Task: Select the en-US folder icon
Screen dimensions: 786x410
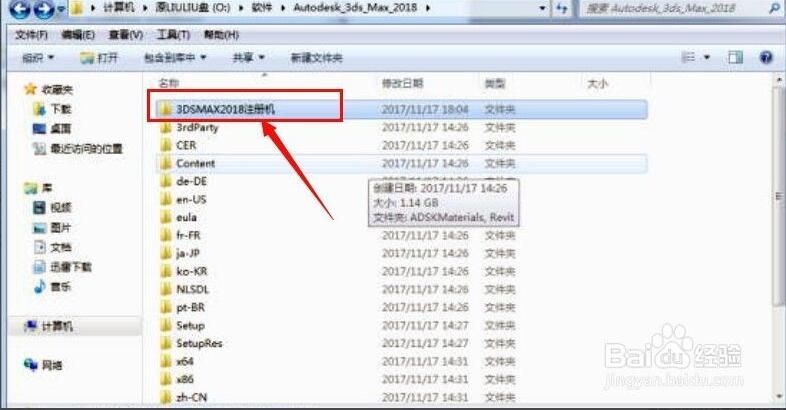Action: click(x=166, y=199)
